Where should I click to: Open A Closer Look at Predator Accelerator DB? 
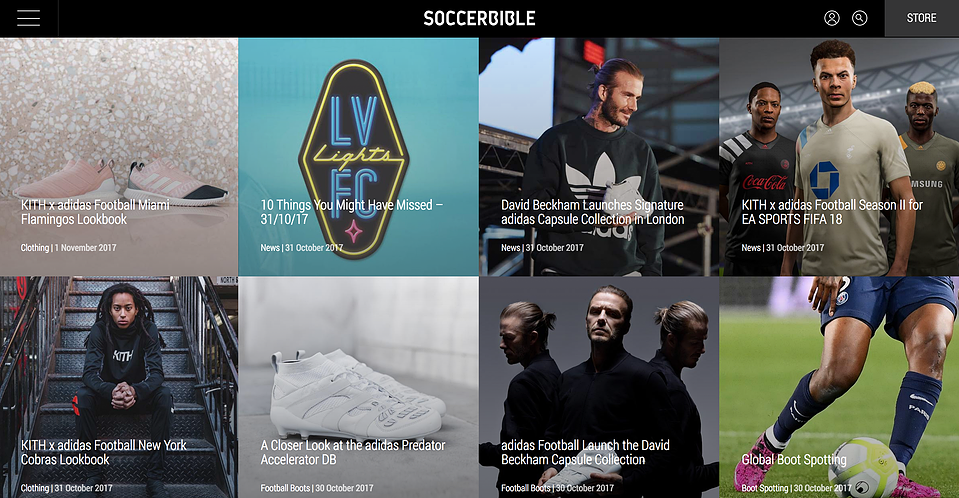(353, 453)
